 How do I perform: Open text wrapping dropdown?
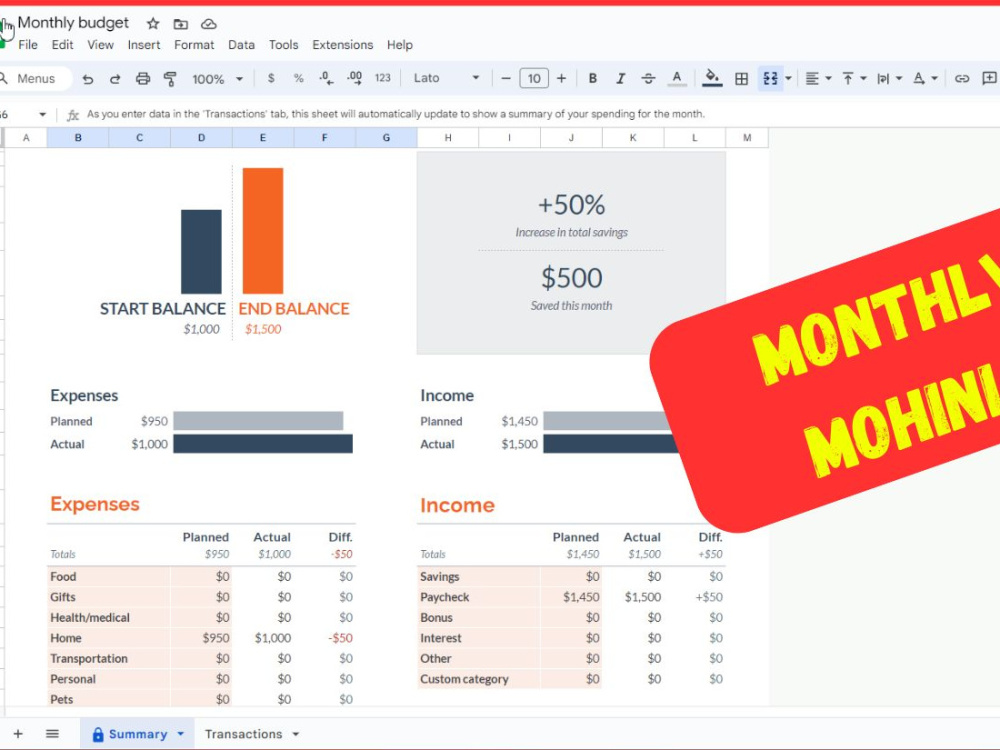(889, 78)
